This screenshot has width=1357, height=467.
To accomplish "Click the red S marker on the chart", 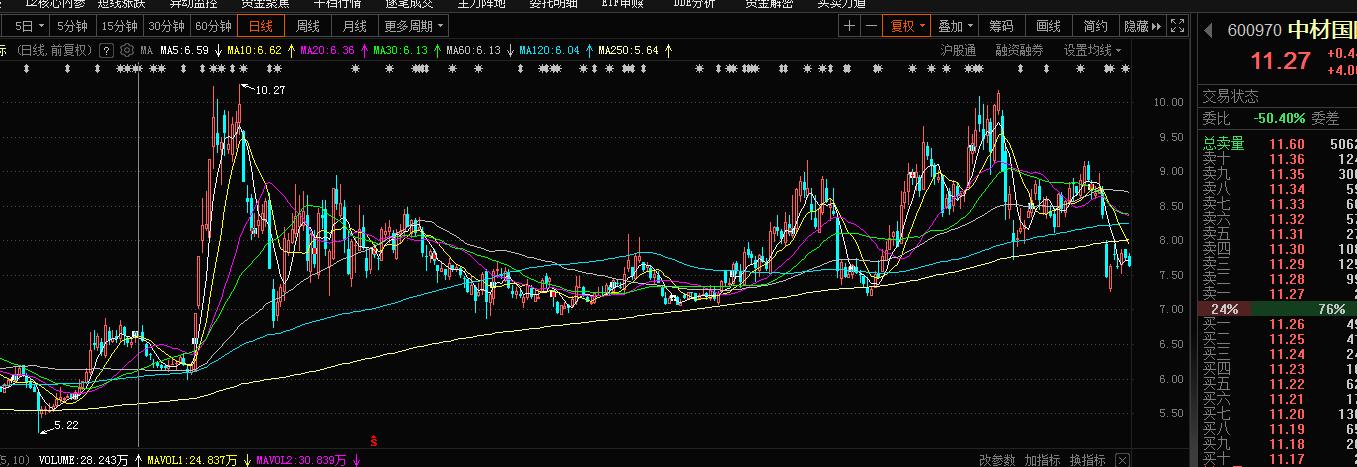I will pyautogui.click(x=373, y=440).
